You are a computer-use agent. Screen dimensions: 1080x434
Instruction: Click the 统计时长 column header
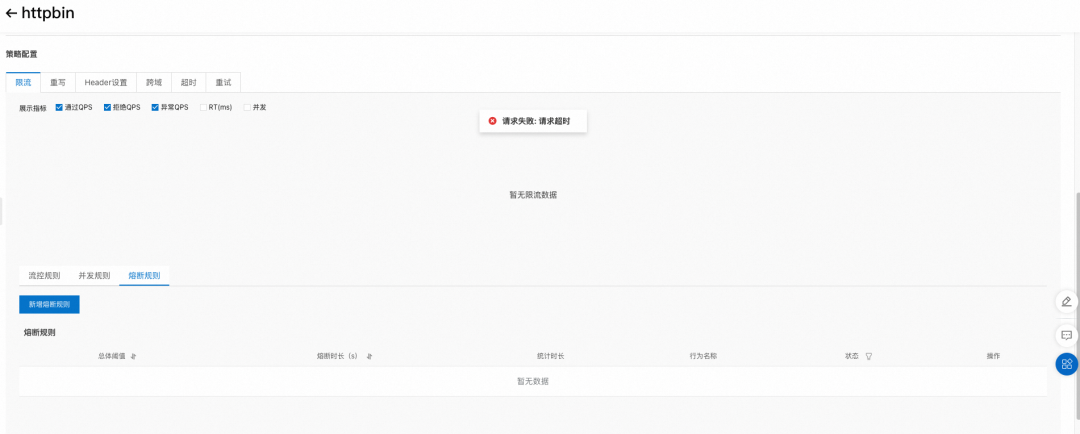click(551, 356)
